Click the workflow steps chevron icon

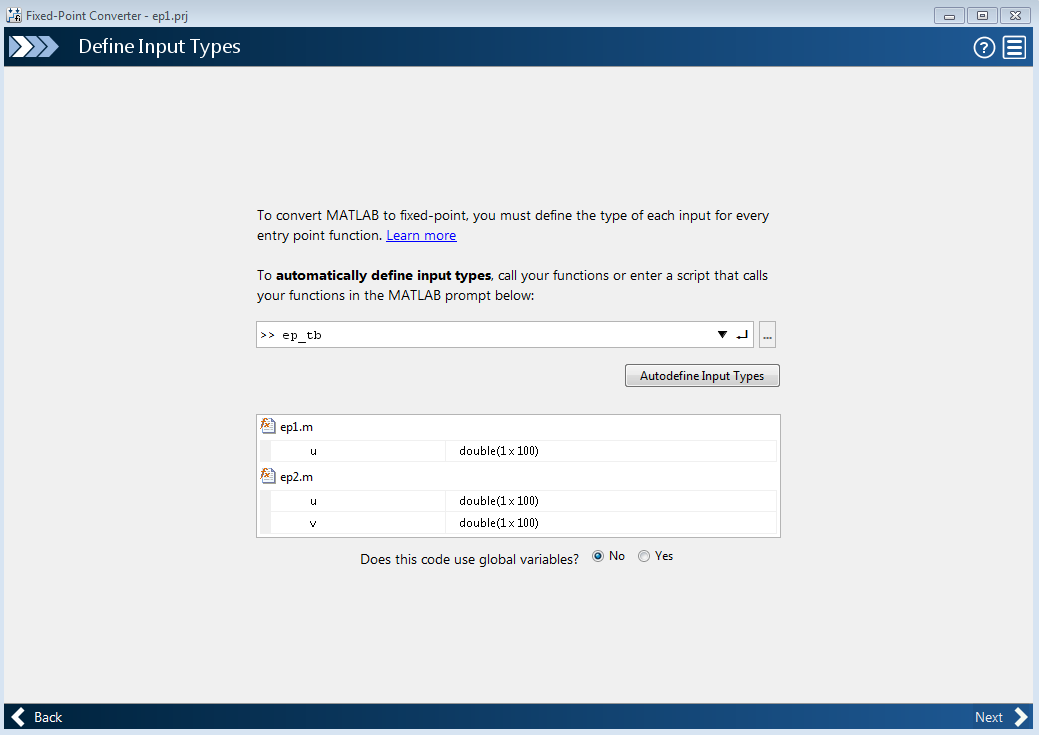click(34, 47)
